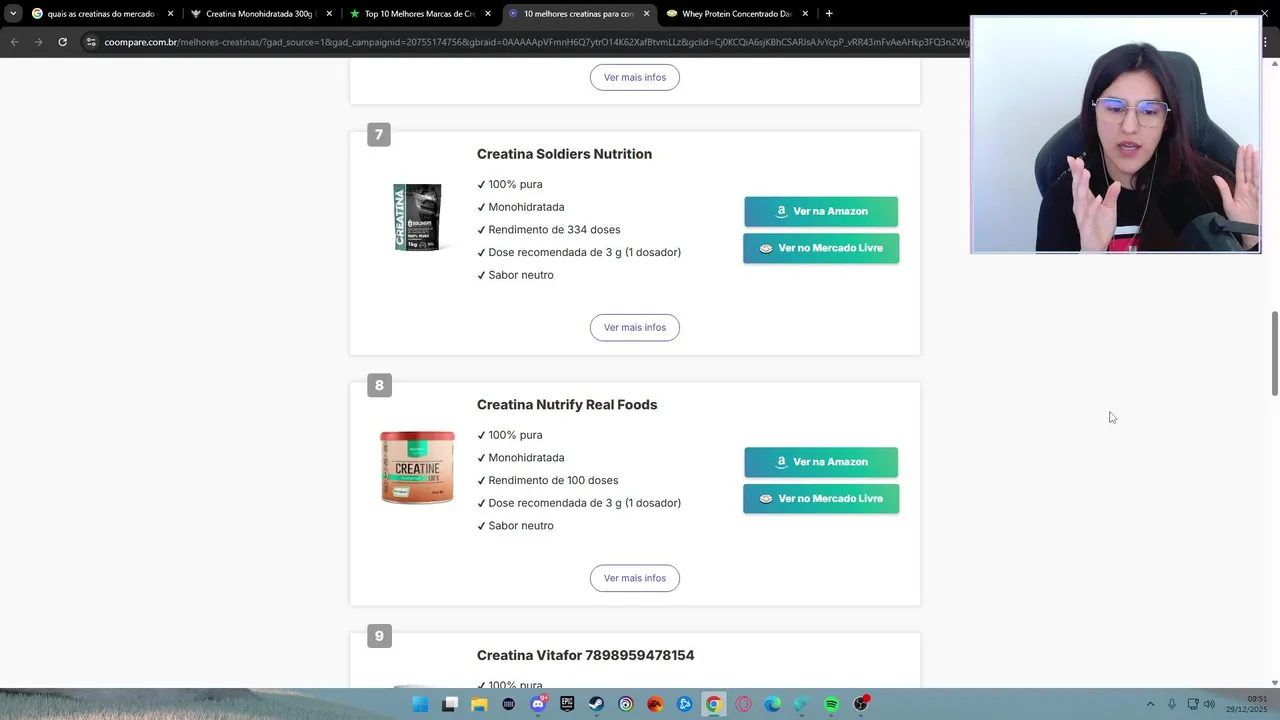Close the 'Whey Protein Concentrado' tab
The height and width of the screenshot is (720, 1280).
(804, 14)
